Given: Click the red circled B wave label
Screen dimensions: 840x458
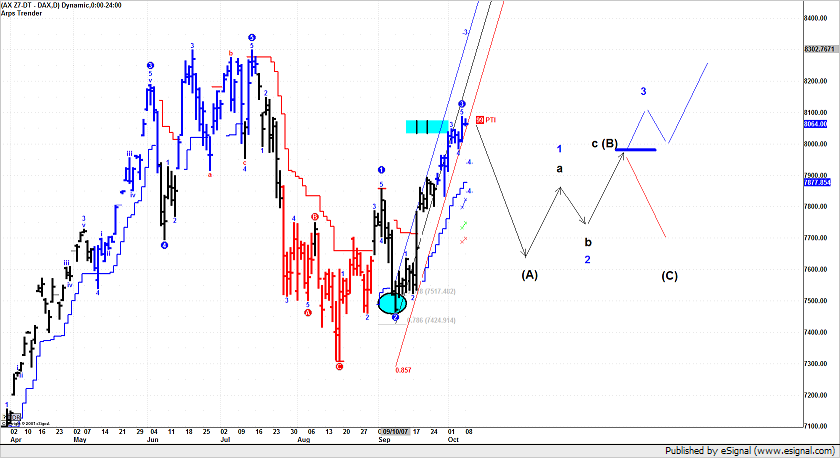Looking at the screenshot, I should coord(315,217).
